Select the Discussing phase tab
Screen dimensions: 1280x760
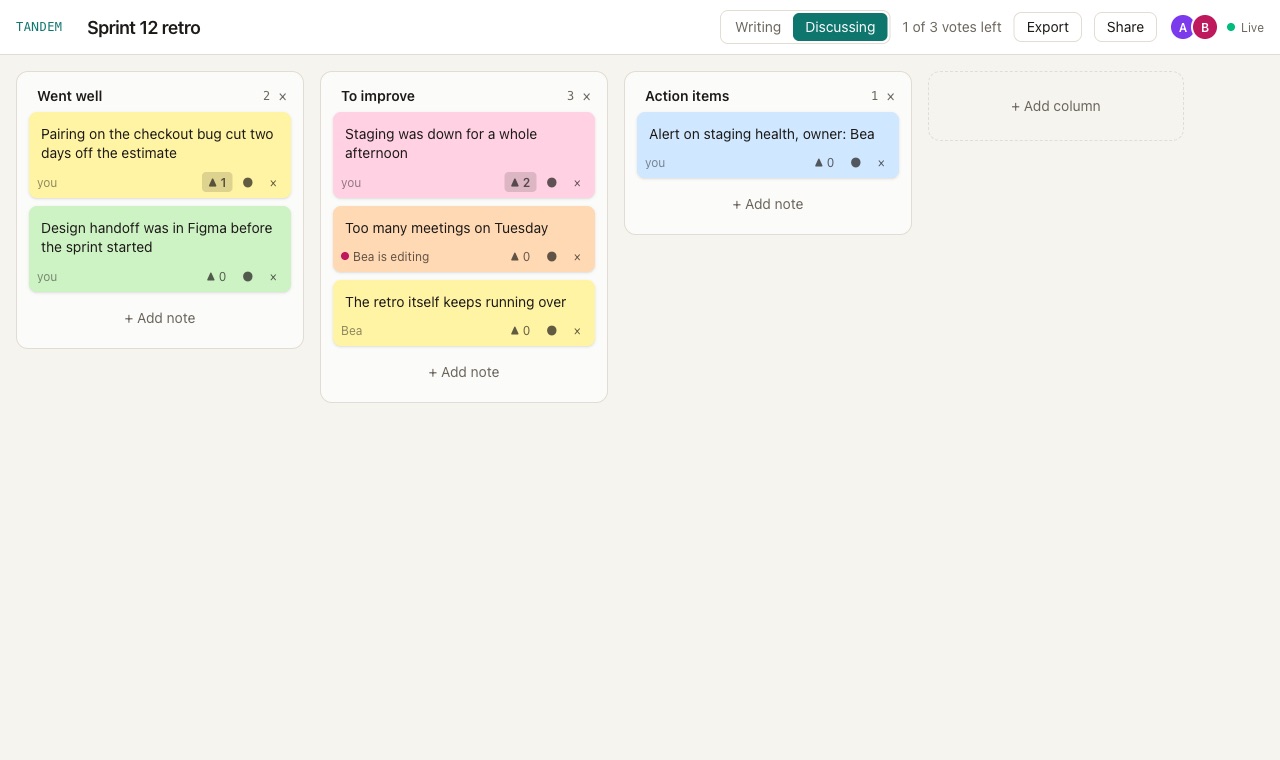pos(840,27)
